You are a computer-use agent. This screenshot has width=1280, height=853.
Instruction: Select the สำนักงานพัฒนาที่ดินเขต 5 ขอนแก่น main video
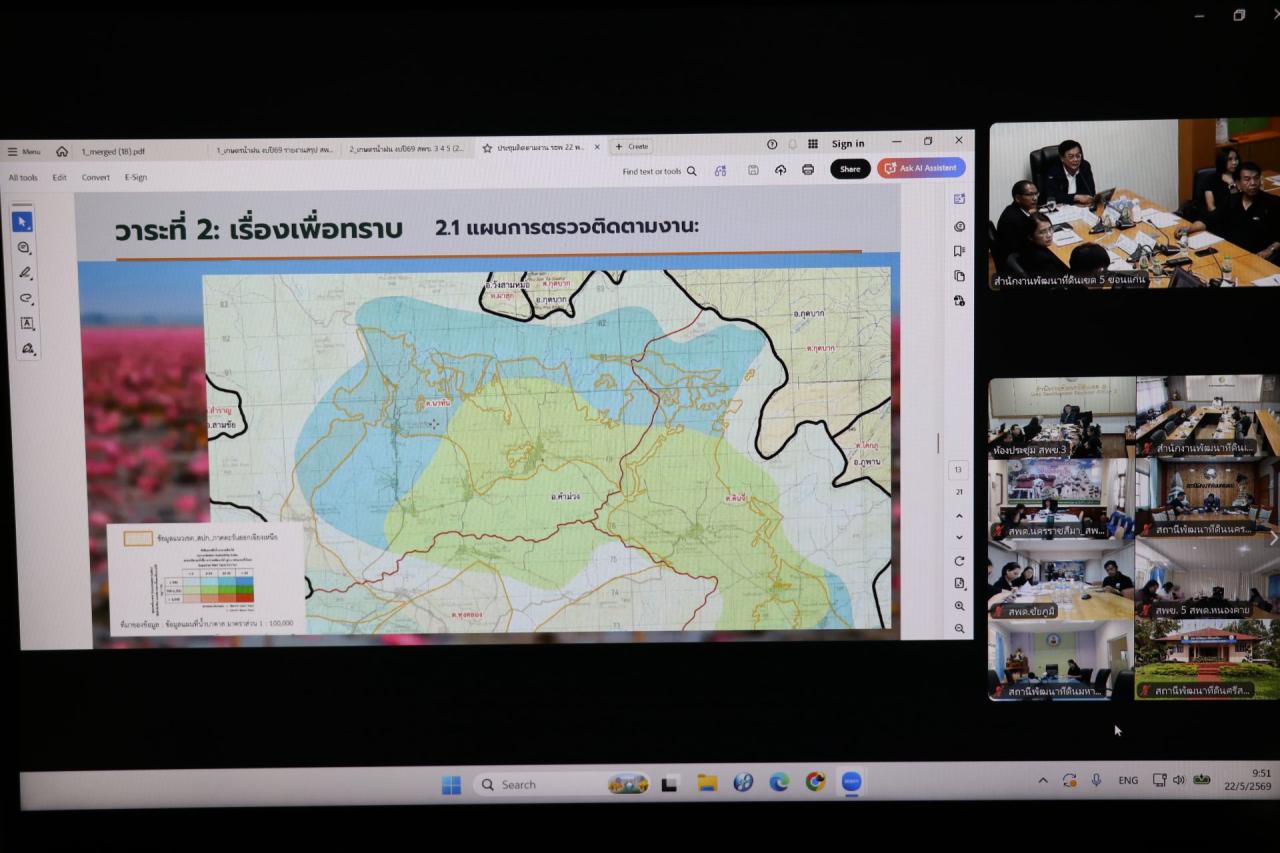[1135, 205]
